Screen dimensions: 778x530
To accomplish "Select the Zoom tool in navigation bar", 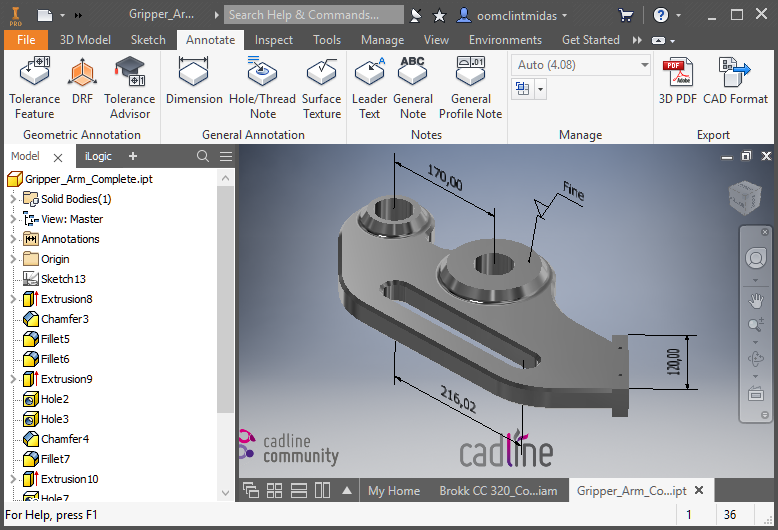I will (x=756, y=325).
